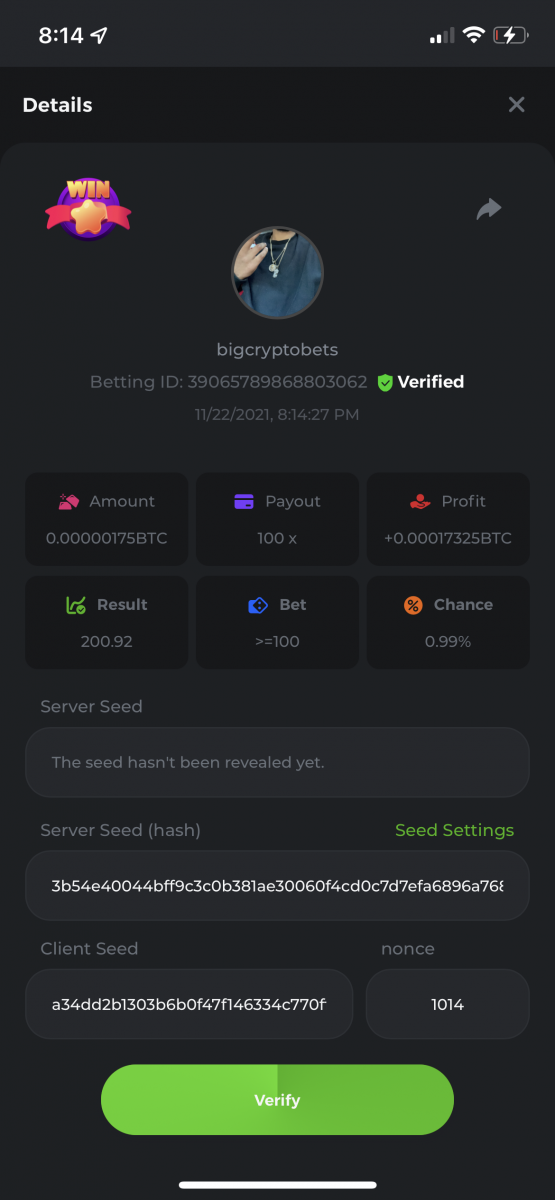Tap the Result chart icon
Viewport: 555px width, 1200px height.
tap(75, 605)
